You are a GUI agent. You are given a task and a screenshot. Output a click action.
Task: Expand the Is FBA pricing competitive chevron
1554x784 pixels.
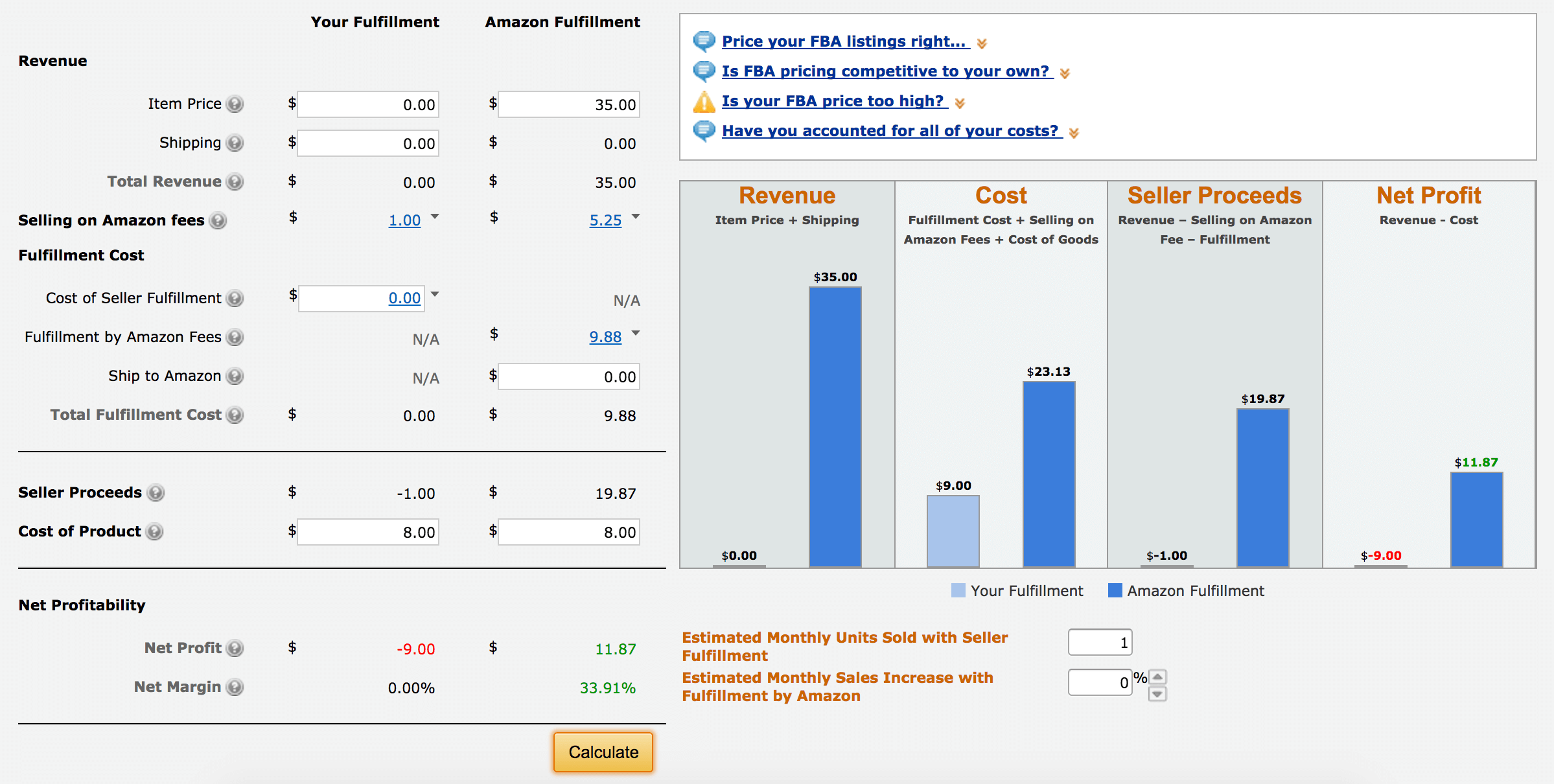click(1065, 73)
